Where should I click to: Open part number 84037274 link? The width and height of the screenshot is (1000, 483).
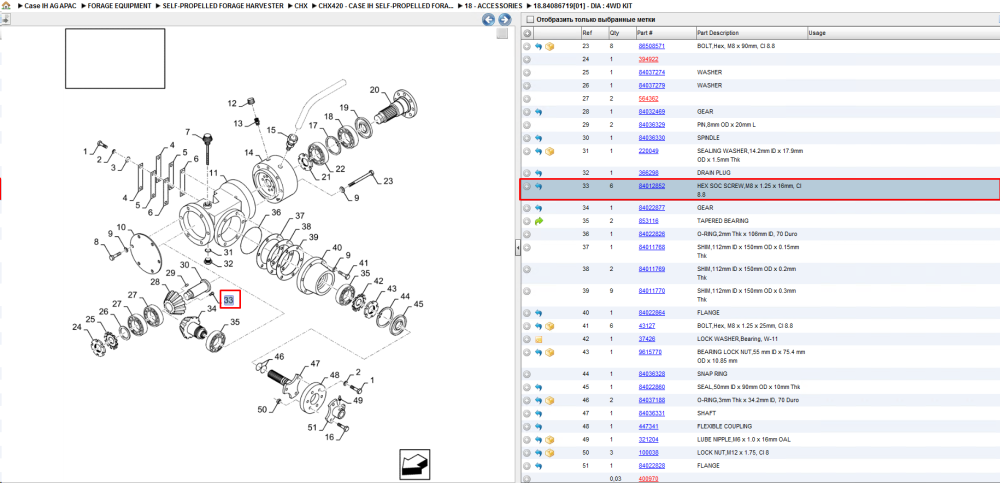652,73
